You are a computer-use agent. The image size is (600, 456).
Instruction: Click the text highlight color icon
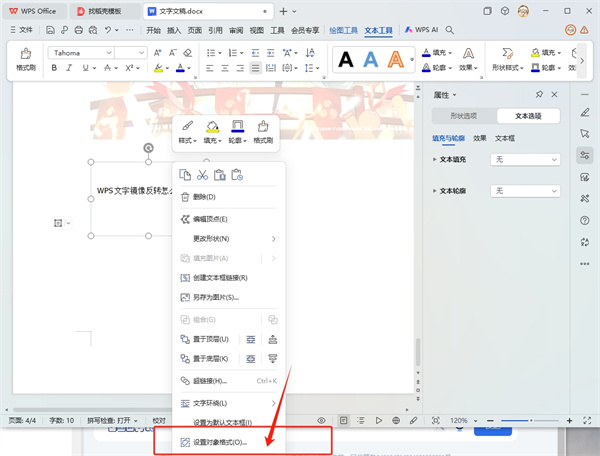158,68
